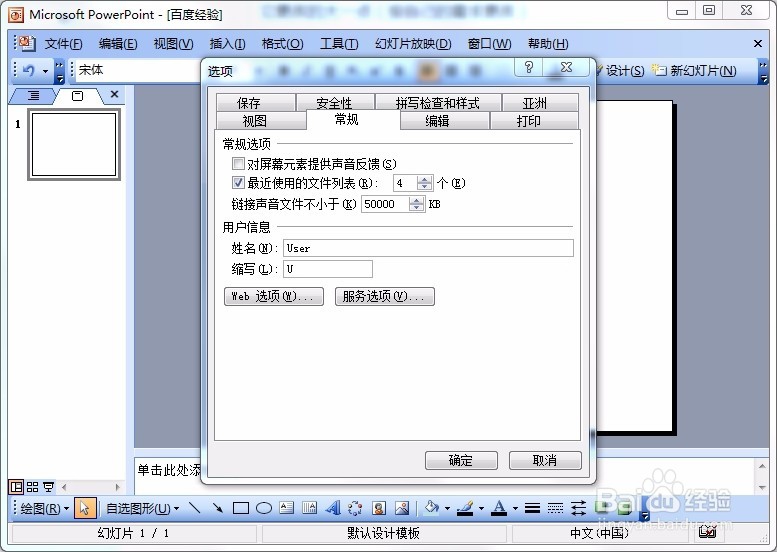Image resolution: width=777 pixels, height=552 pixels.
Task: Open the Tools menu
Action: pyautogui.click(x=339, y=44)
